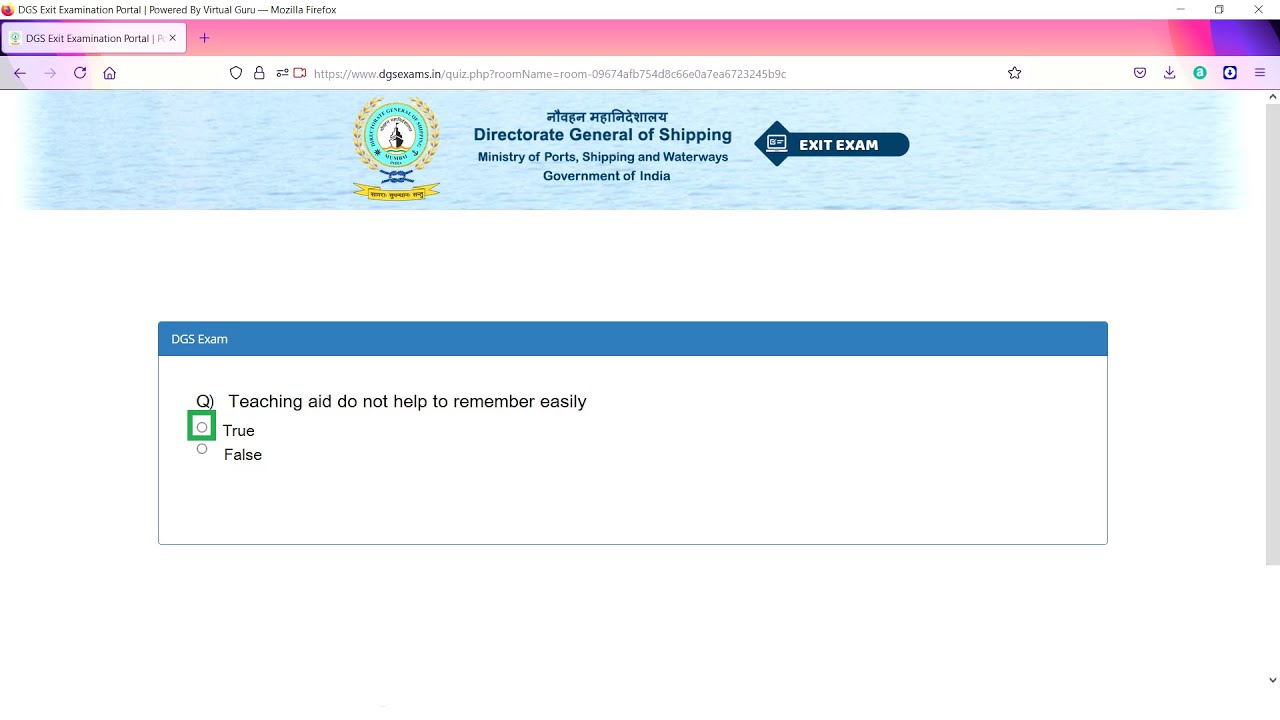Viewport: 1280px width, 720px height.
Task: Click the browser forward arrow
Action: pyautogui.click(x=50, y=73)
